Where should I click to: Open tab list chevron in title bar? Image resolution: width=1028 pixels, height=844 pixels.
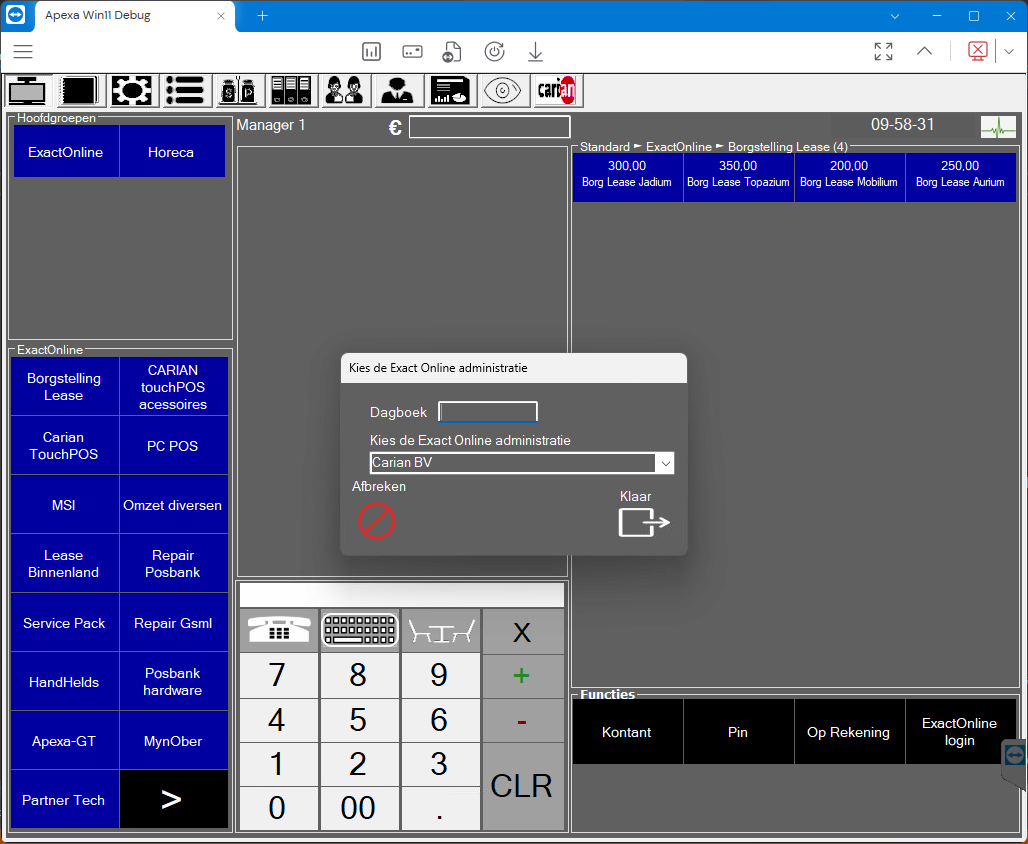click(895, 16)
